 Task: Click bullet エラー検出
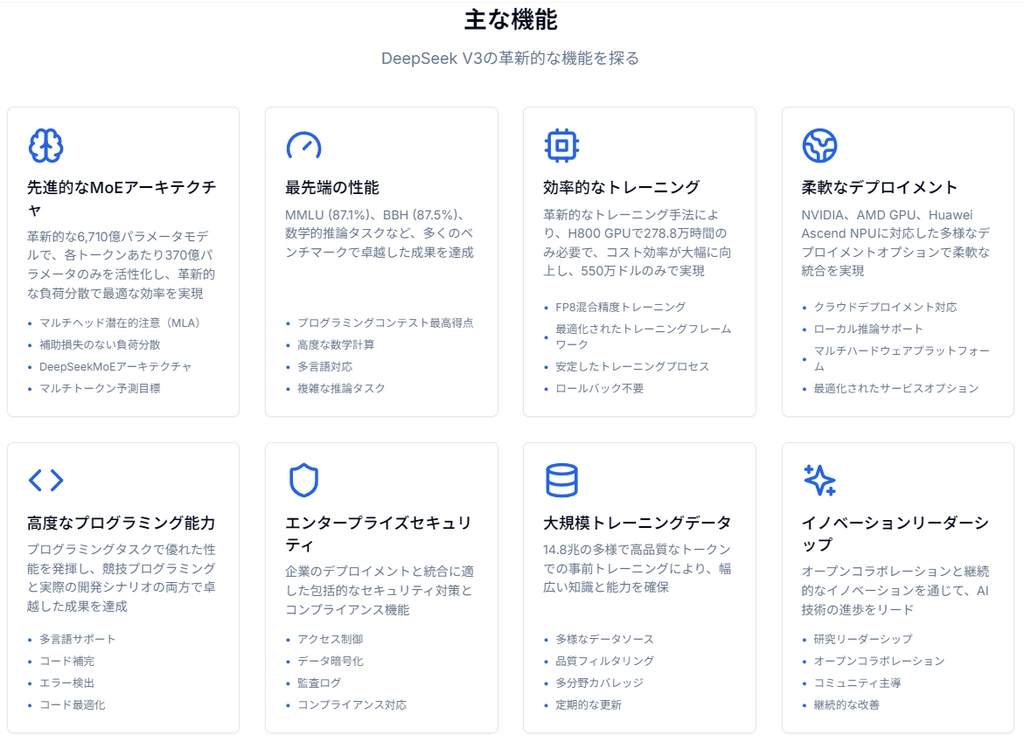pyautogui.click(x=67, y=683)
